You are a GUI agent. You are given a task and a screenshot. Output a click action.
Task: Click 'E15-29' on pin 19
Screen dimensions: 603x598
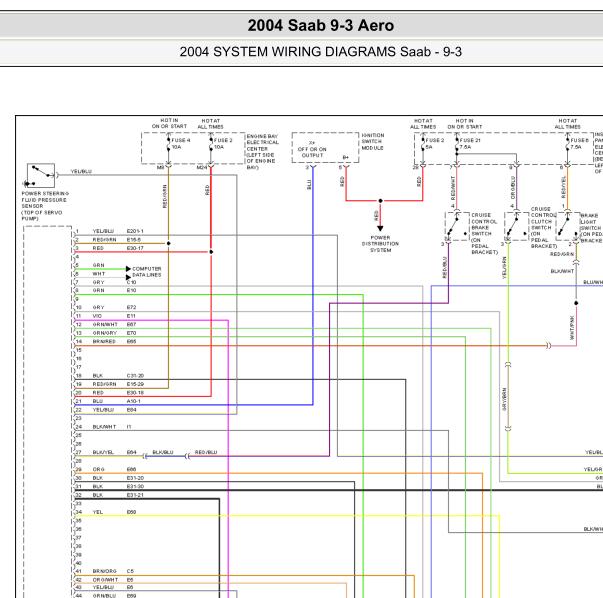[x=135, y=384]
